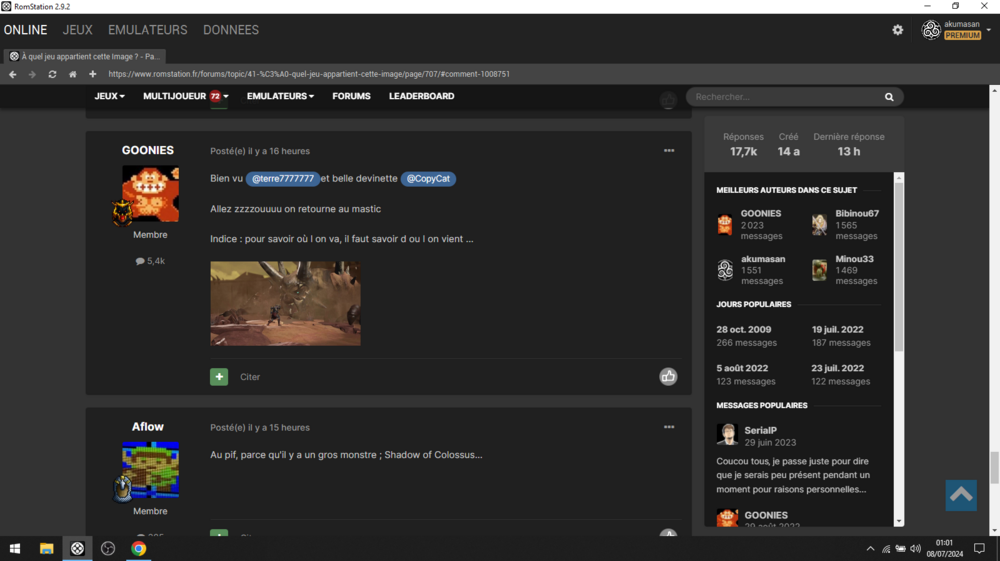Click the settings gear icon

coord(897,30)
